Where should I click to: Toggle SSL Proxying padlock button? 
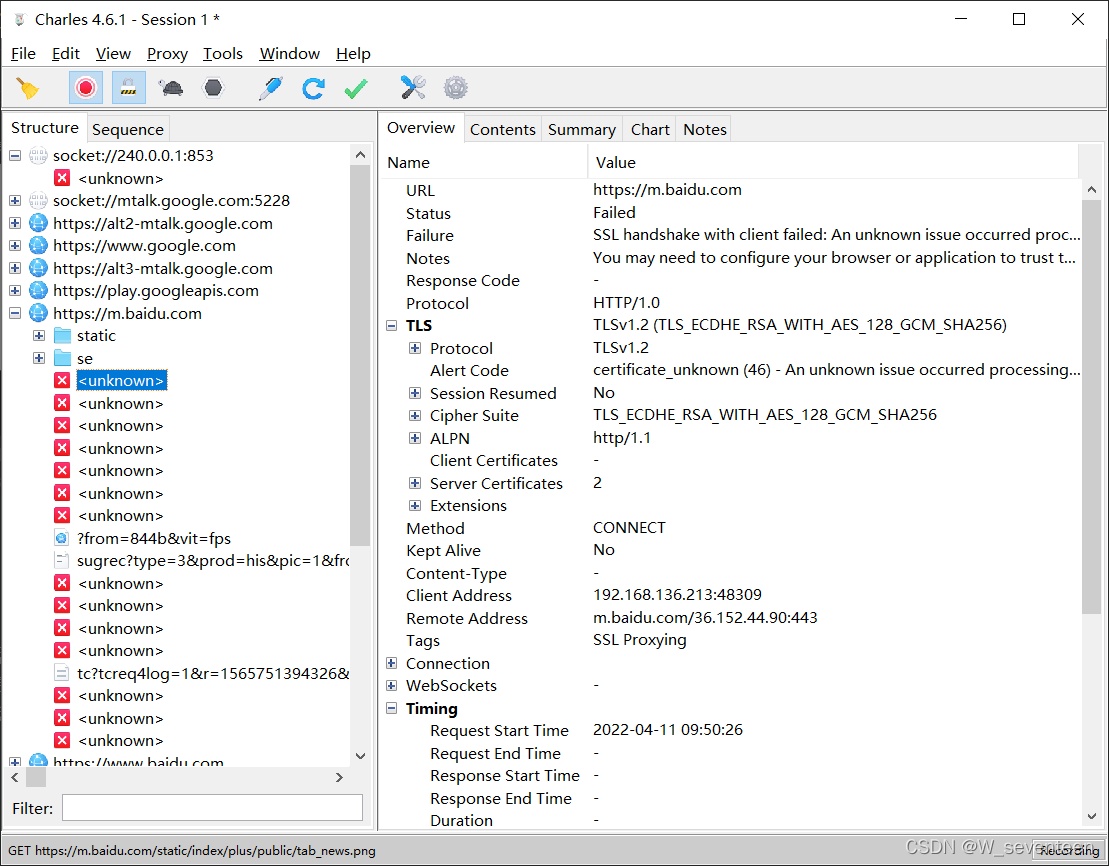tap(128, 88)
